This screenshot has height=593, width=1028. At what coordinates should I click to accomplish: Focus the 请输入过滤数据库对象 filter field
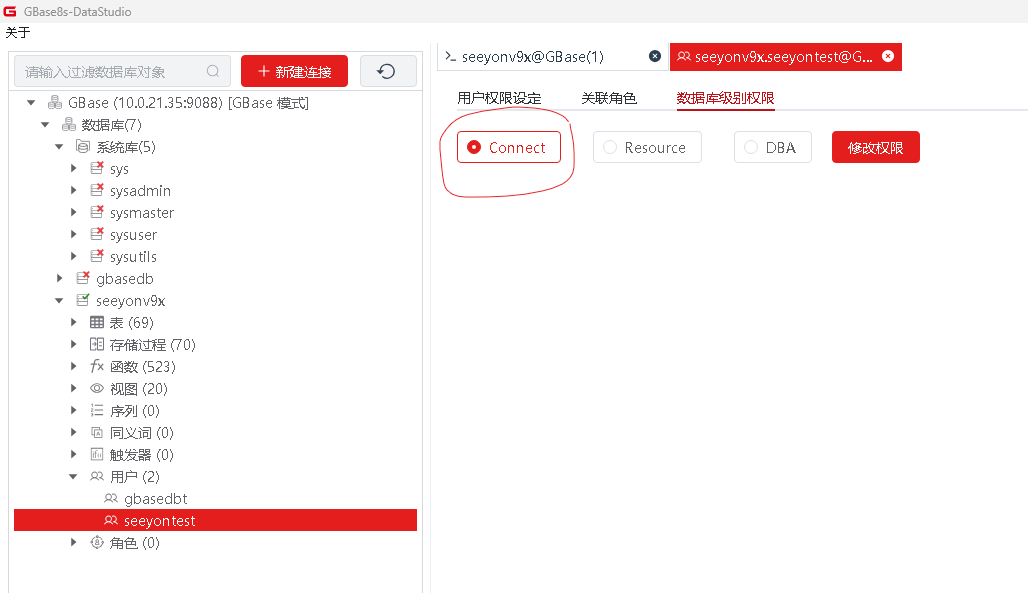(x=122, y=71)
